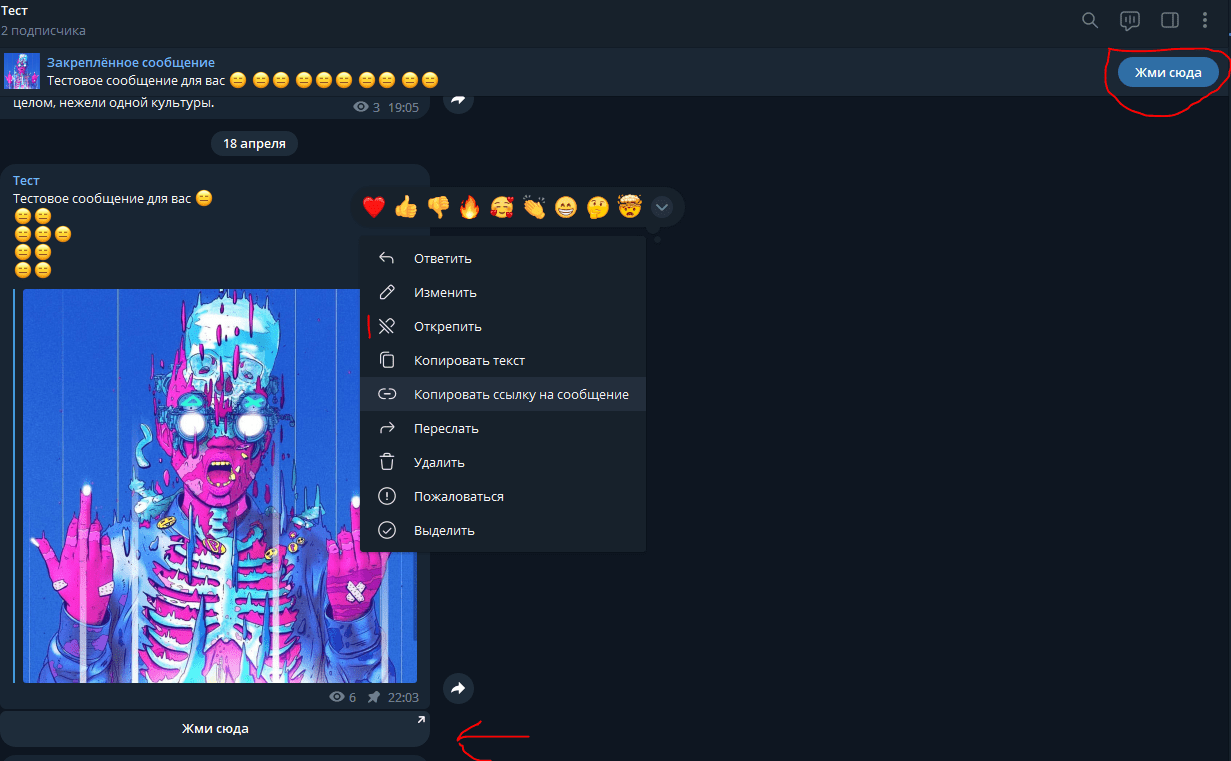Expand the full reactions list arrow
This screenshot has width=1231, height=761.
pyautogui.click(x=661, y=207)
